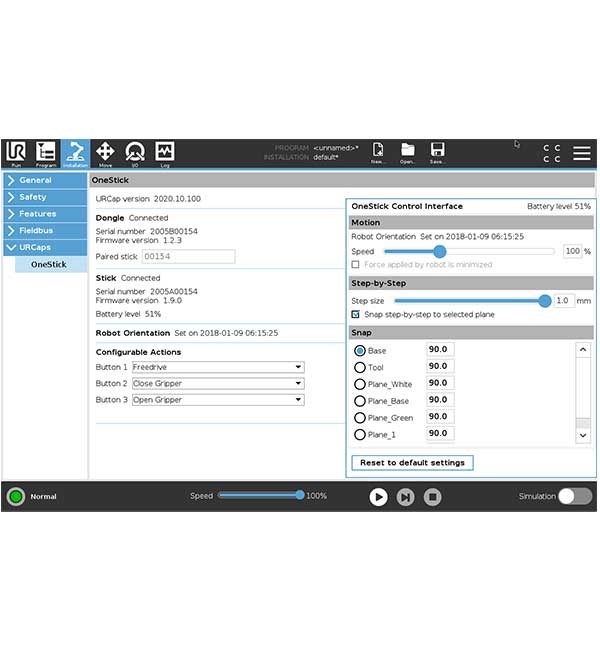Click URCap version 2020.10.100 text
The width and height of the screenshot is (600, 650).
coord(148,199)
